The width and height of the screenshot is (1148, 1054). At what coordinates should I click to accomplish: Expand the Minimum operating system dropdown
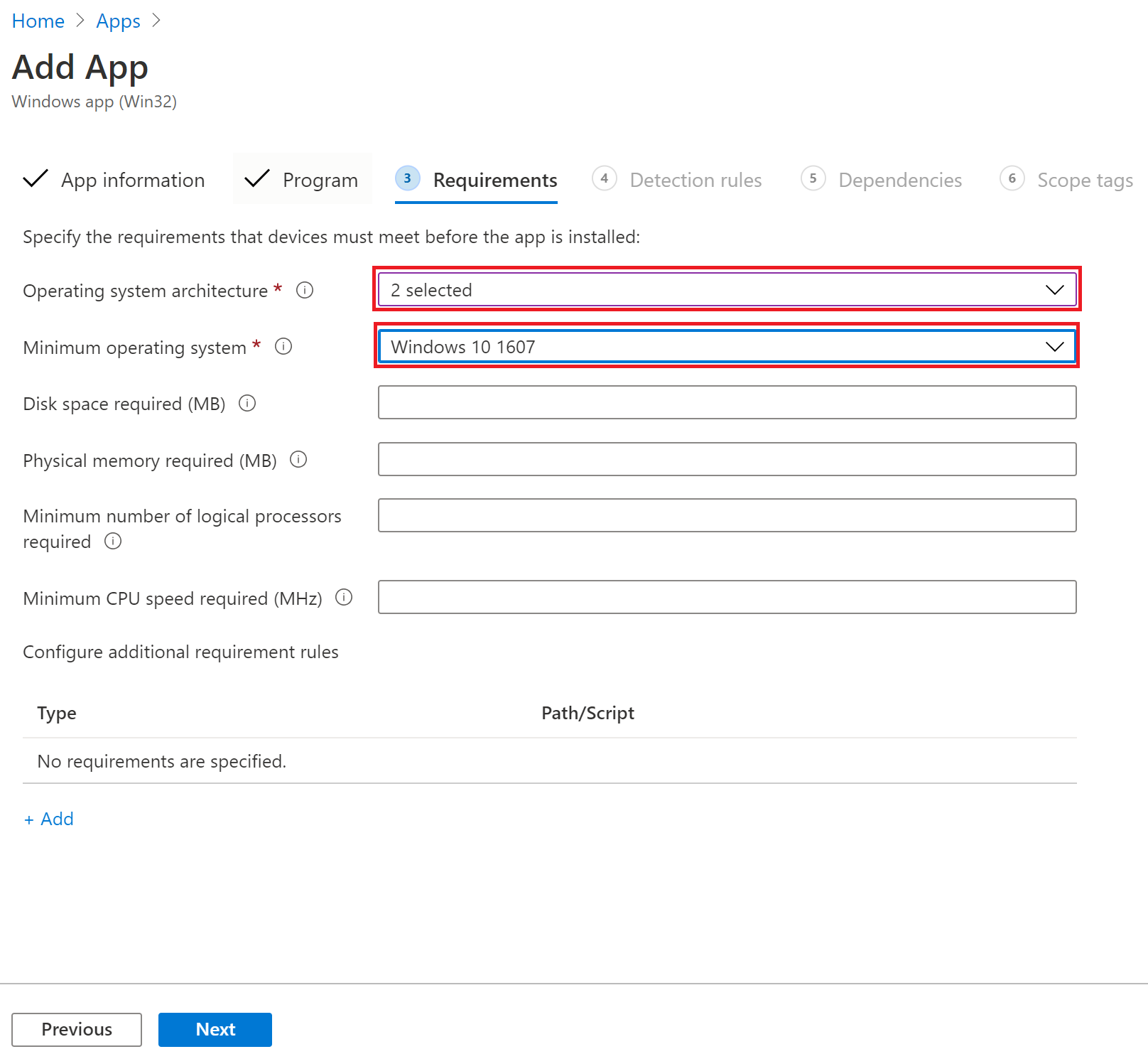726,347
